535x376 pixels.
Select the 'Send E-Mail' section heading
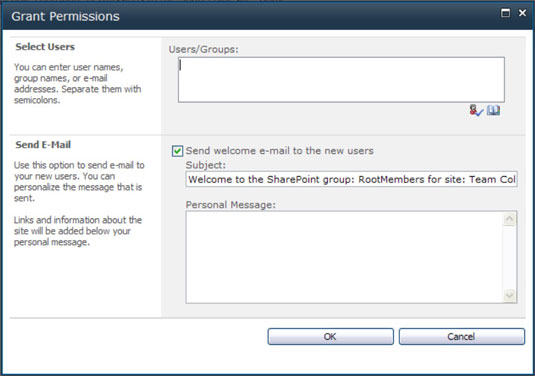click(x=43, y=145)
